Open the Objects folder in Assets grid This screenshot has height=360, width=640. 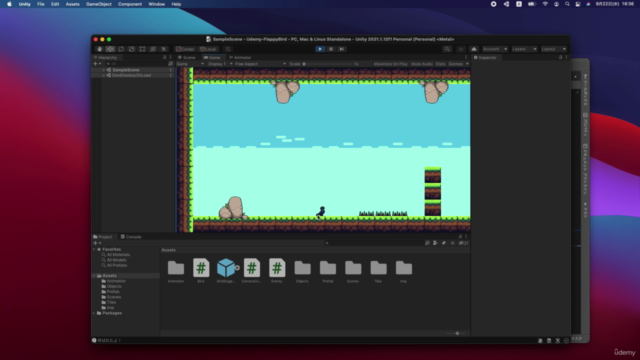click(x=302, y=268)
